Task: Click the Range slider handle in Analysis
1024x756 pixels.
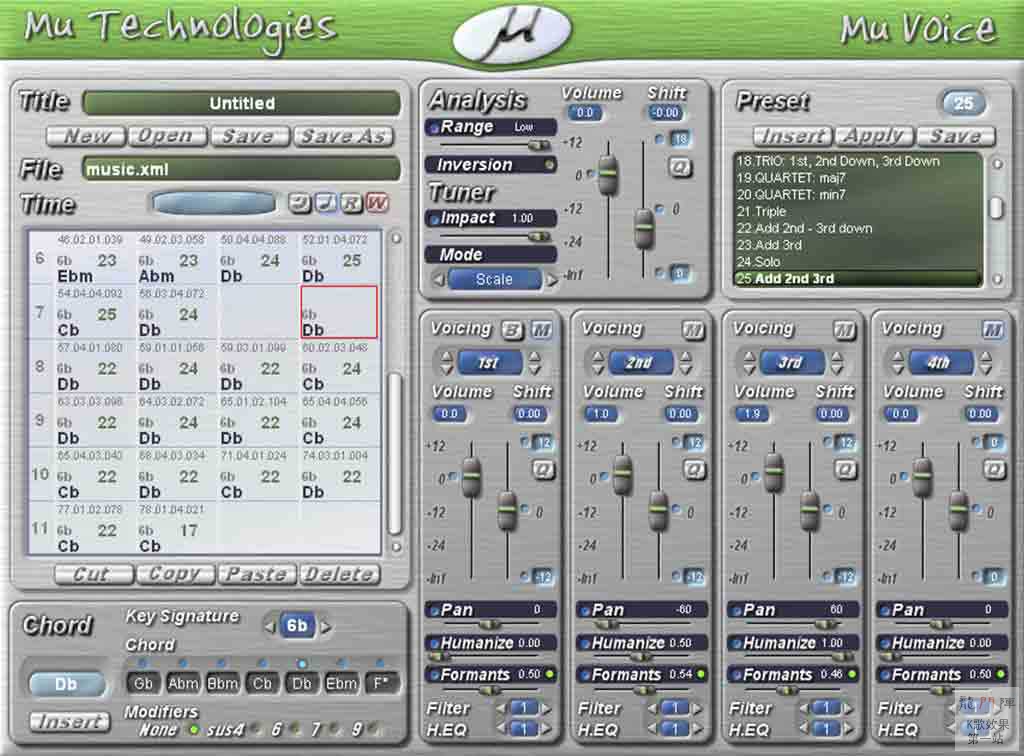Action: [x=538, y=145]
